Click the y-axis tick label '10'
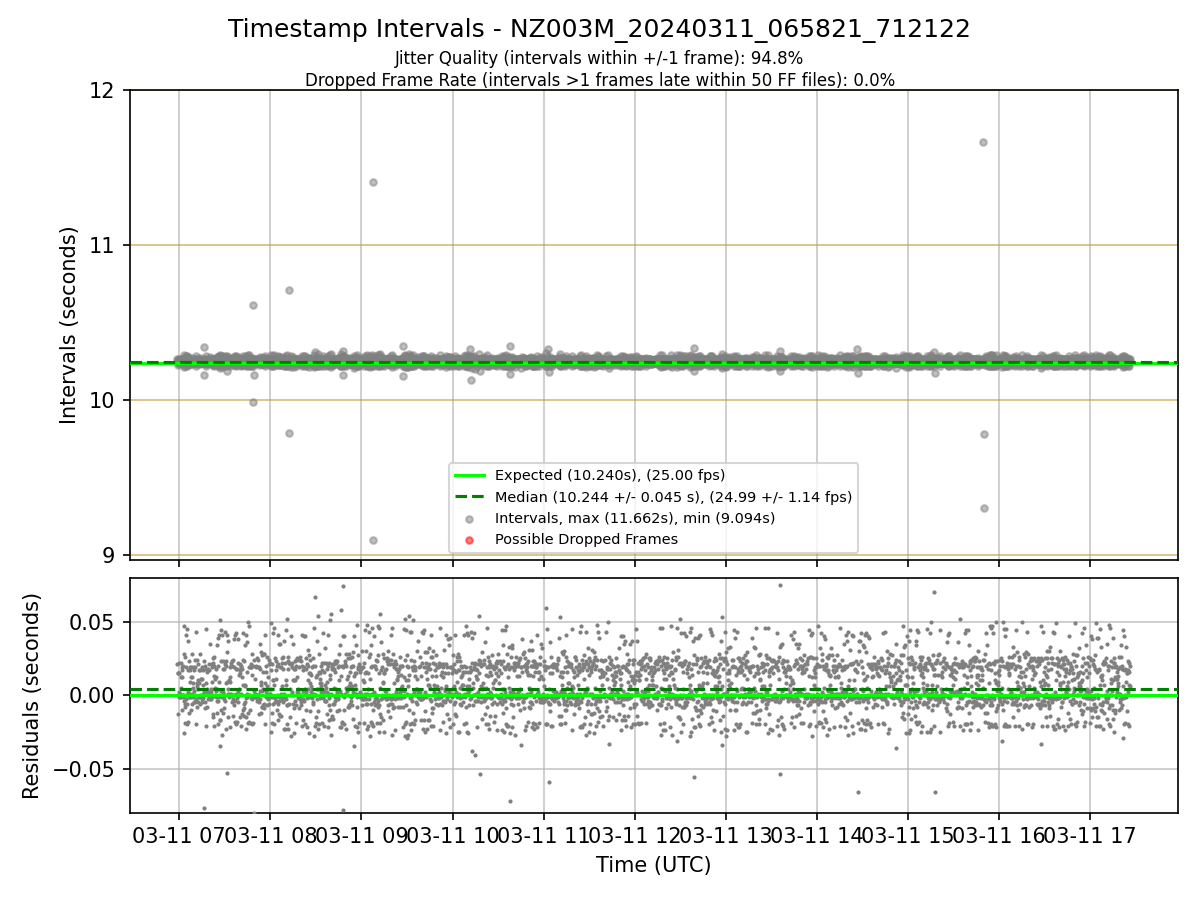 (104, 401)
